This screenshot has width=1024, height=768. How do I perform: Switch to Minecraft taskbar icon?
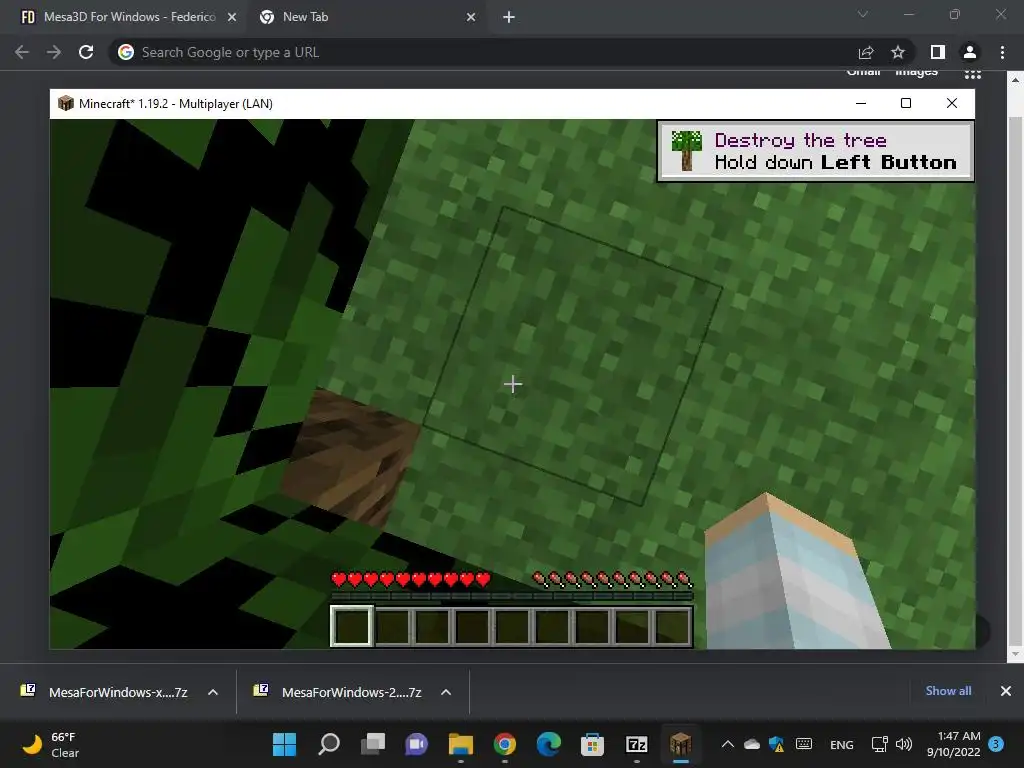[x=680, y=744]
